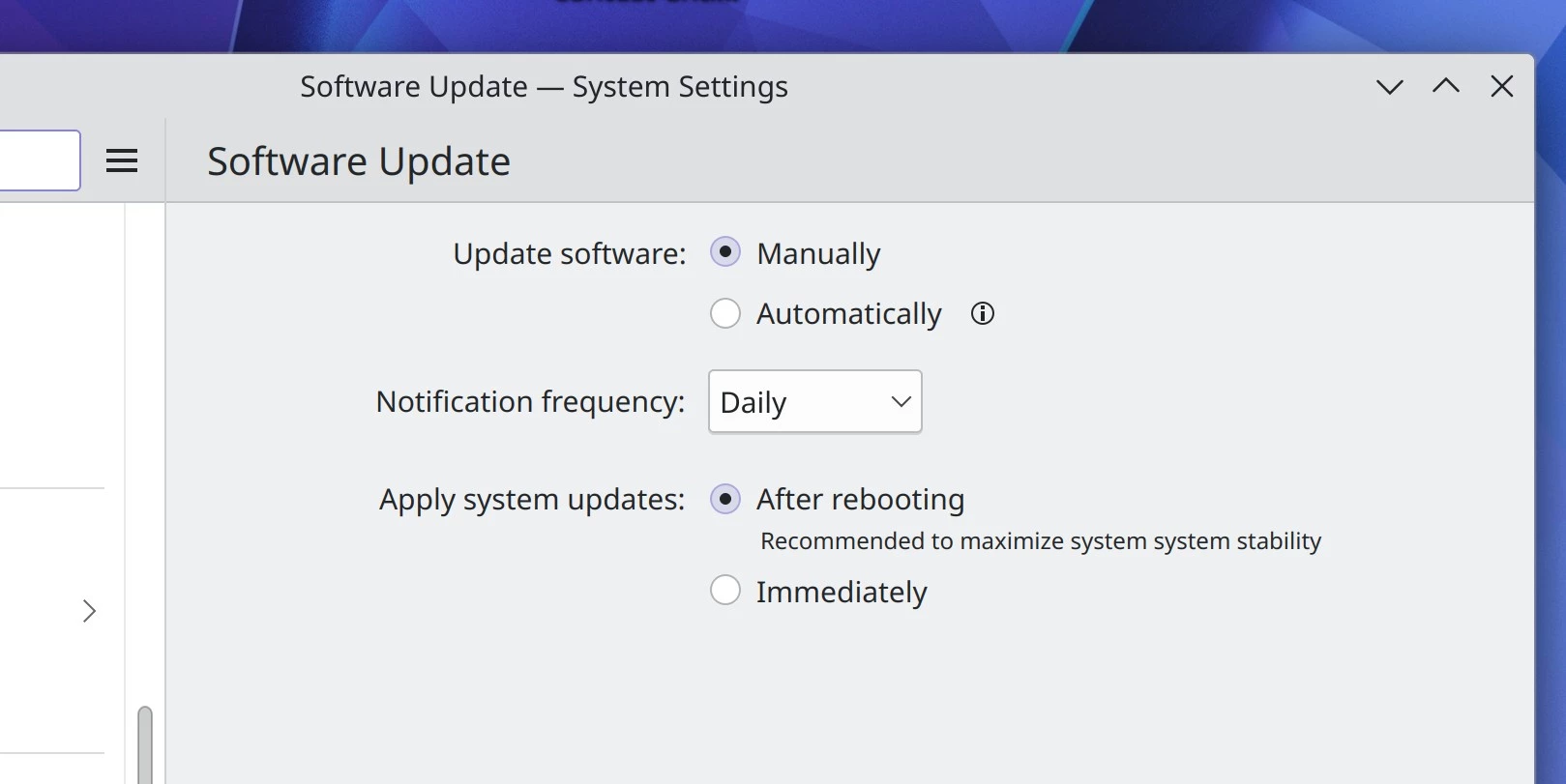
Task: Open the Notification frequency Daily dropdown
Action: [815, 401]
